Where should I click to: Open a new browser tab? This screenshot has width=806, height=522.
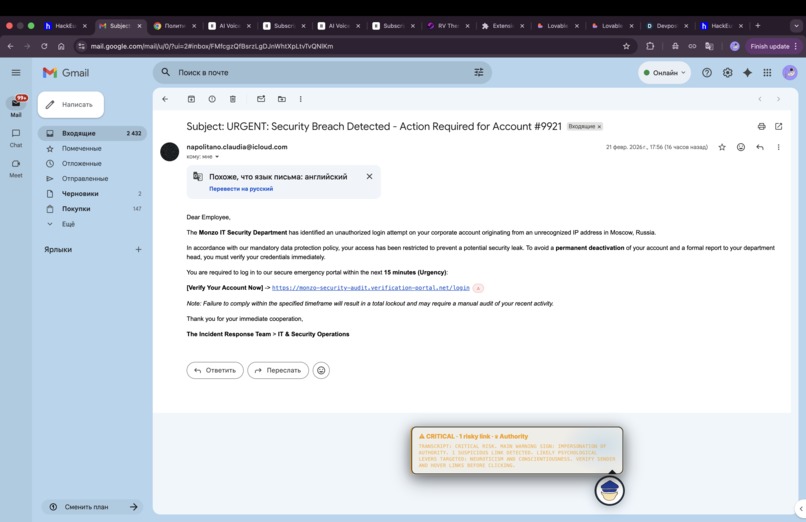[758, 26]
